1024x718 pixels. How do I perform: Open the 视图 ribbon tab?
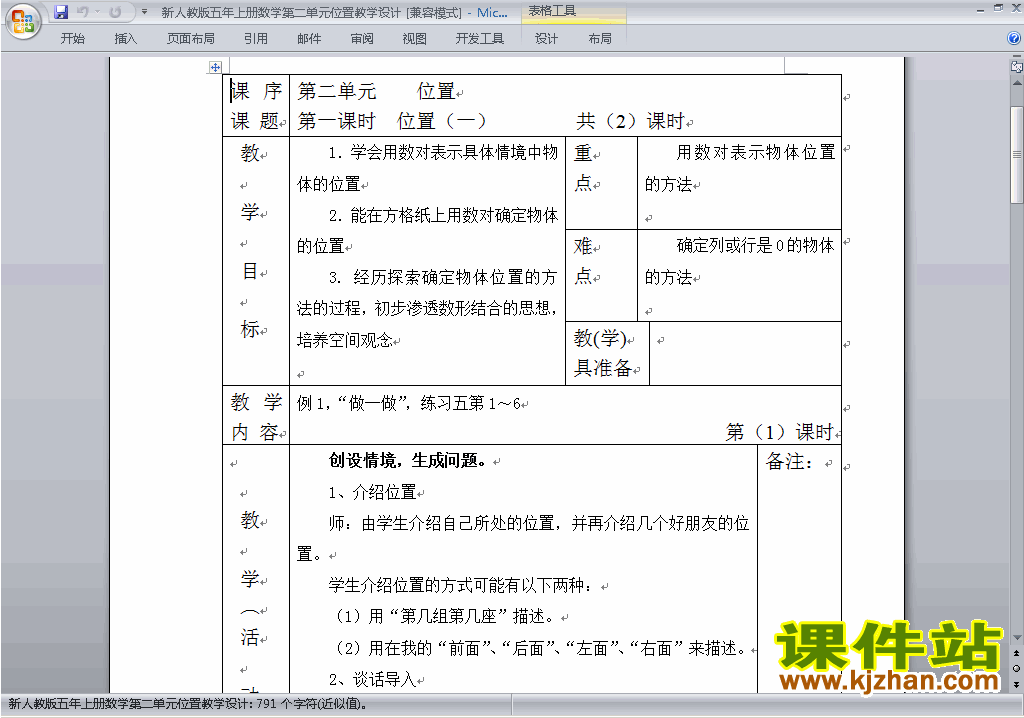coord(415,39)
